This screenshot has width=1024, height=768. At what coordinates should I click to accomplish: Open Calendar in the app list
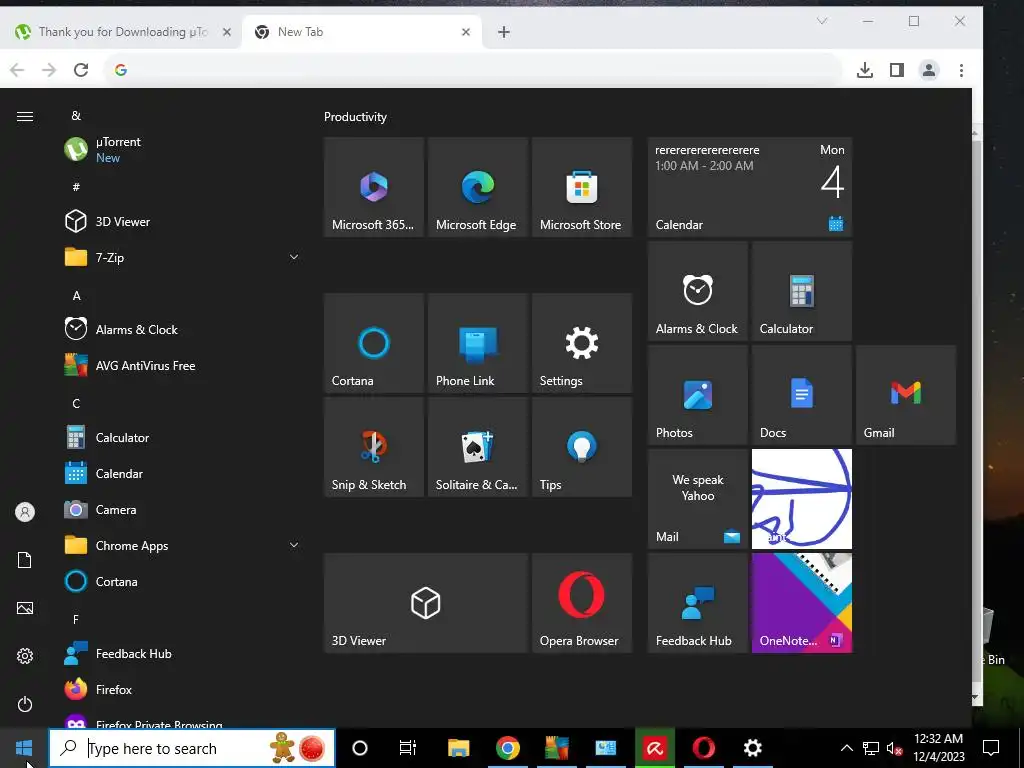(x=182, y=473)
